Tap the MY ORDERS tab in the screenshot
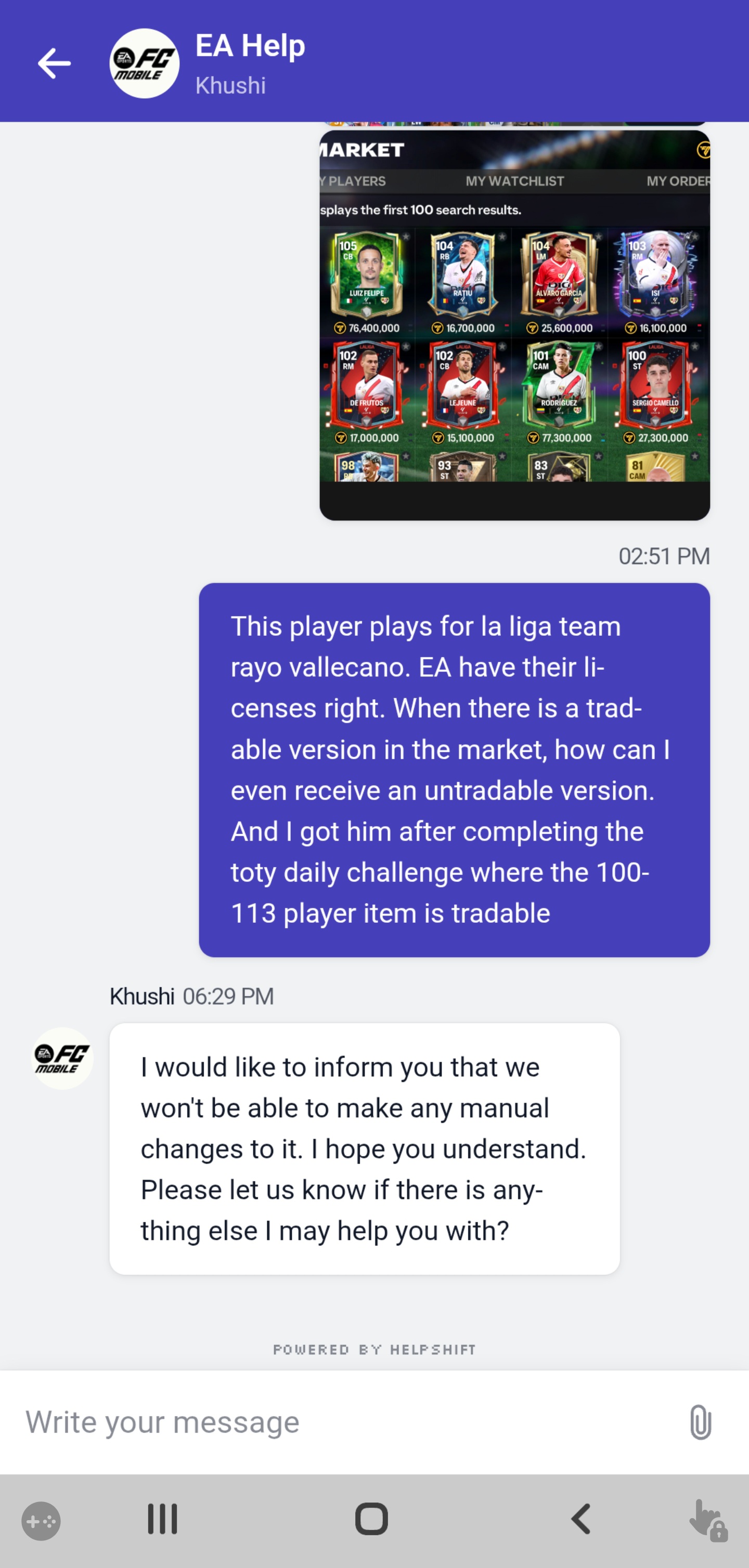This screenshot has height=1568, width=749. click(678, 181)
